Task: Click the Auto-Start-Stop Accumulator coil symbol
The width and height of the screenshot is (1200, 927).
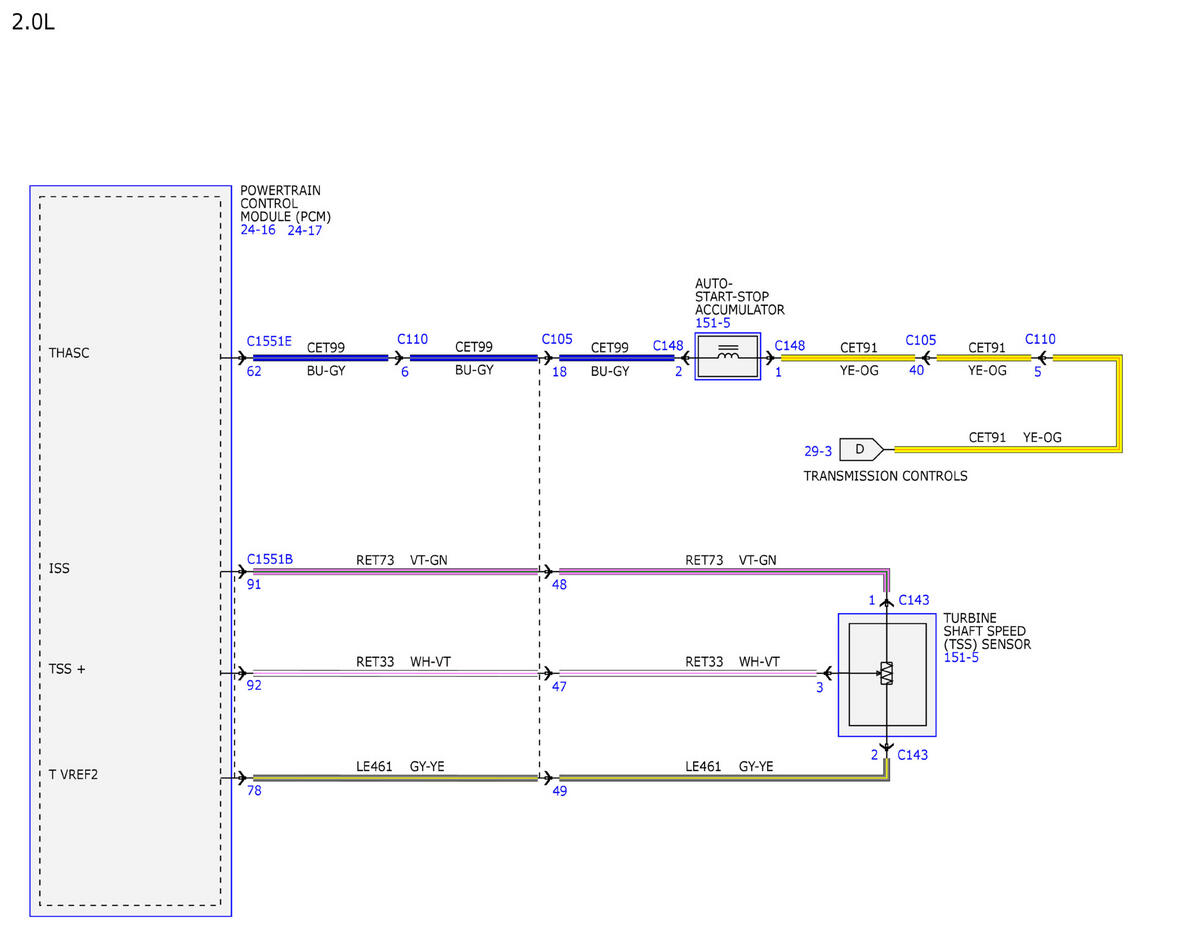Action: click(x=728, y=357)
